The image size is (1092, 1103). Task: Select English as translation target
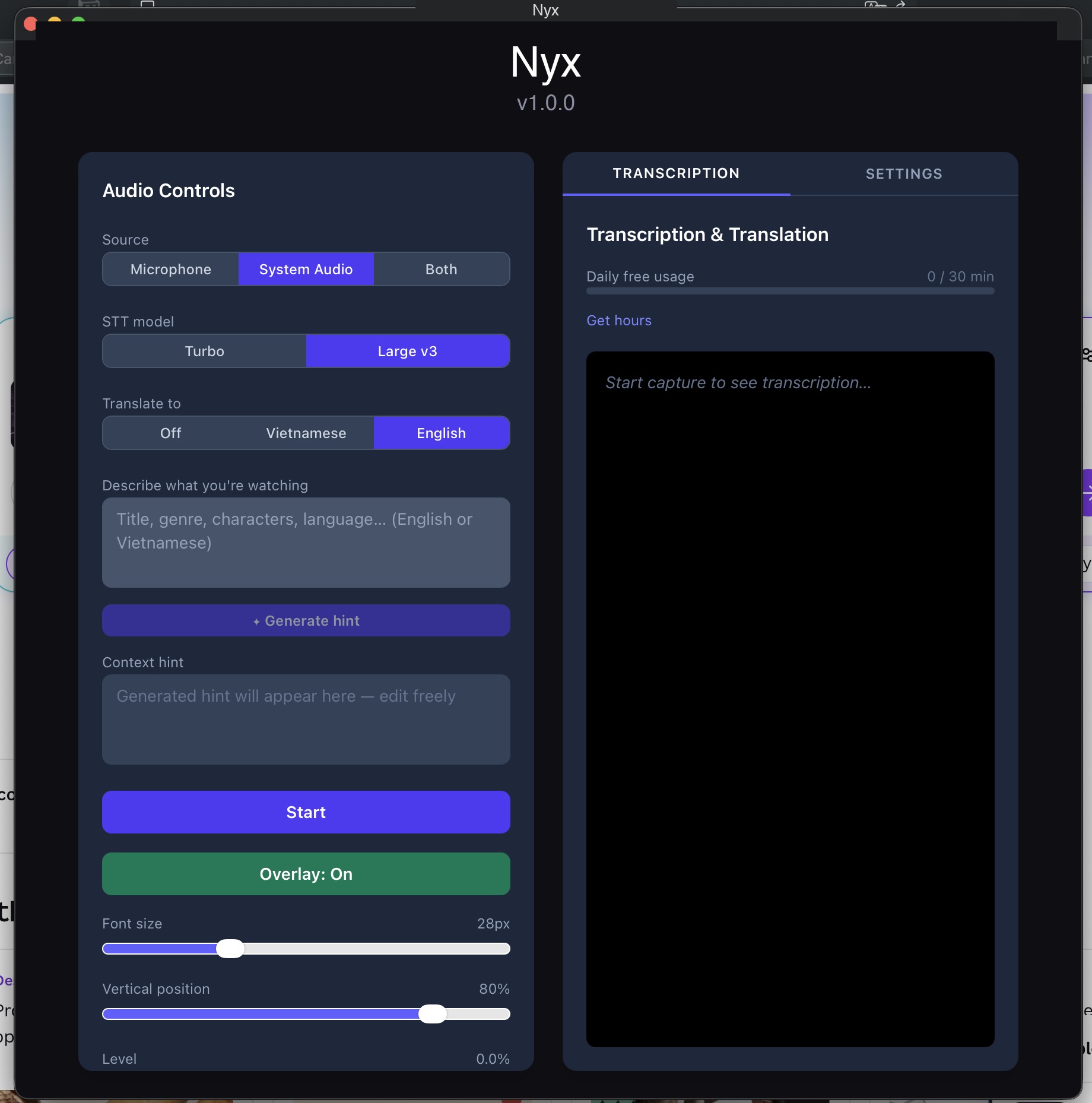441,433
